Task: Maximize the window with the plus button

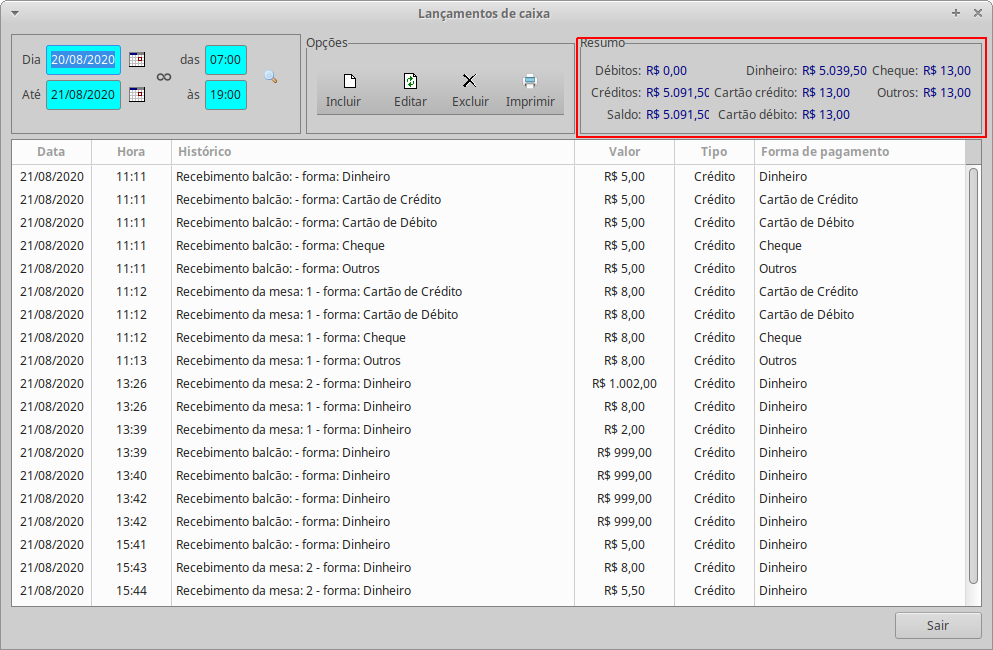Action: [x=956, y=13]
